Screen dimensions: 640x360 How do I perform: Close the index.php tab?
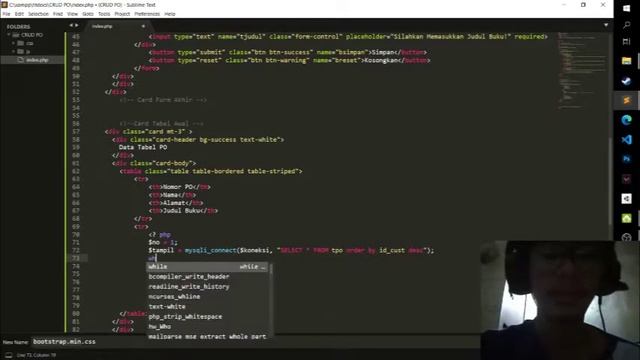coord(143,26)
